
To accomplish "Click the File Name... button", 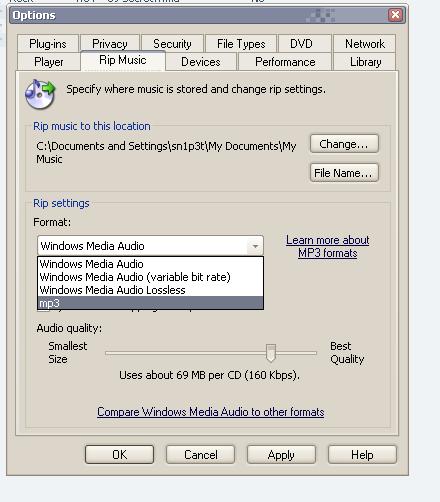I will [x=344, y=173].
